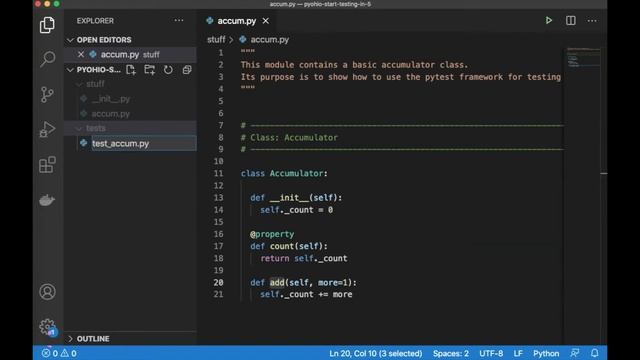Collapse all folders in Explorer
640x360 pixels.
pos(187,70)
